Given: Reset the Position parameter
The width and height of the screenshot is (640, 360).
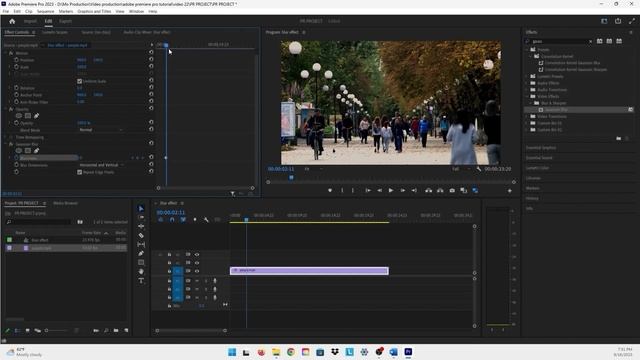Looking at the screenshot, I should click(x=151, y=60).
